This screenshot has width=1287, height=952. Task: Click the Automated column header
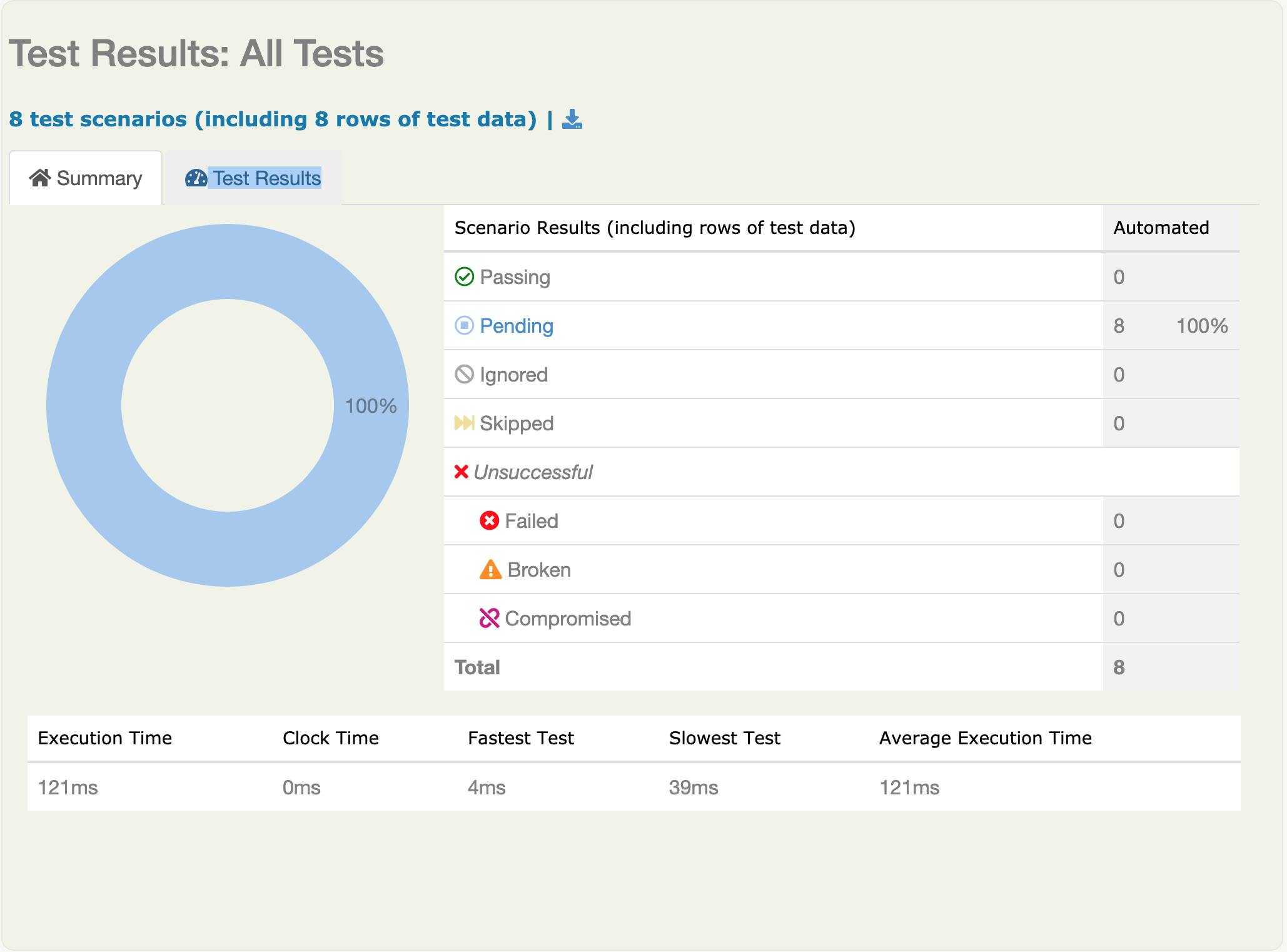[1161, 228]
